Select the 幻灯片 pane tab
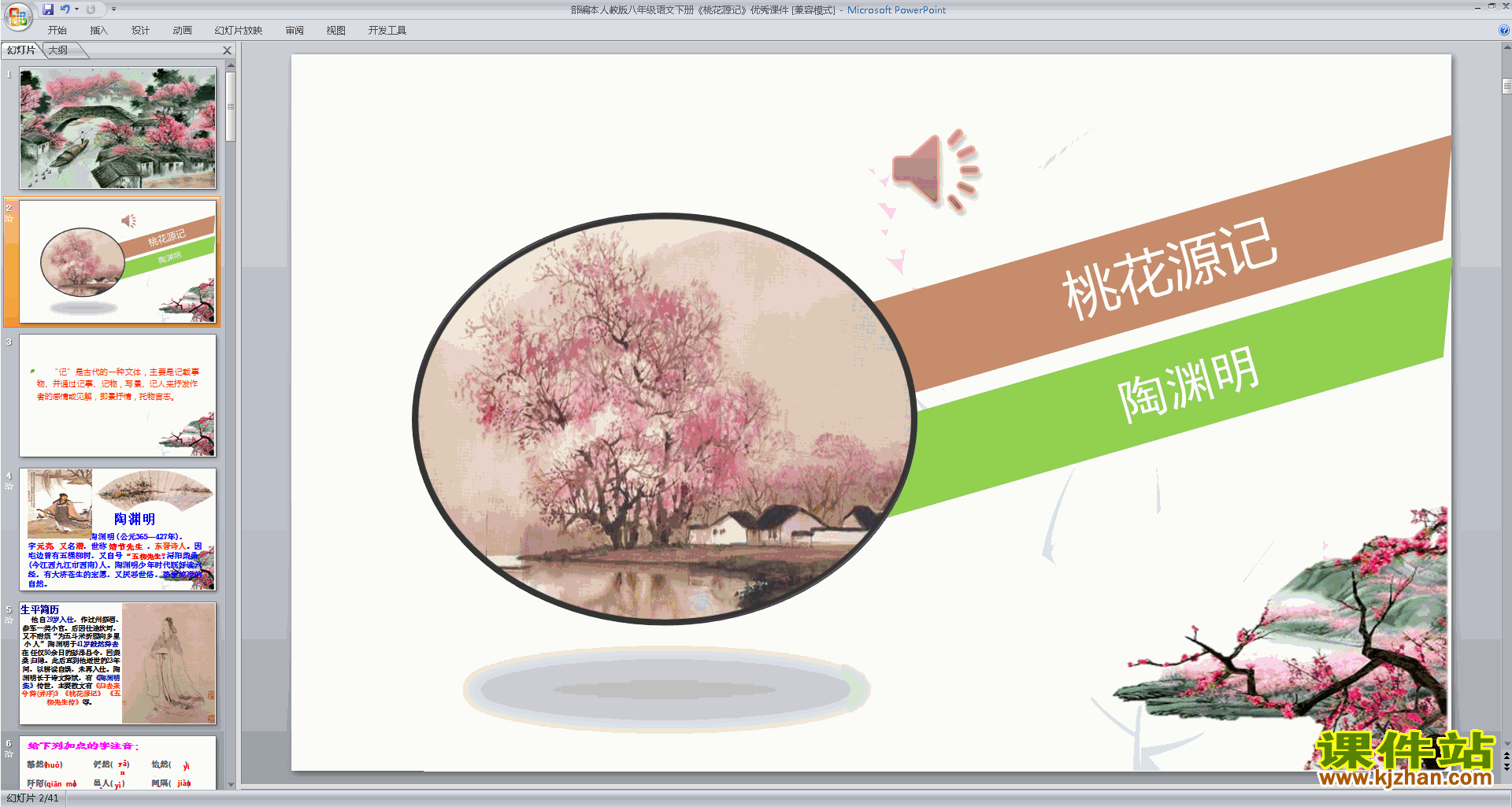 click(21, 50)
